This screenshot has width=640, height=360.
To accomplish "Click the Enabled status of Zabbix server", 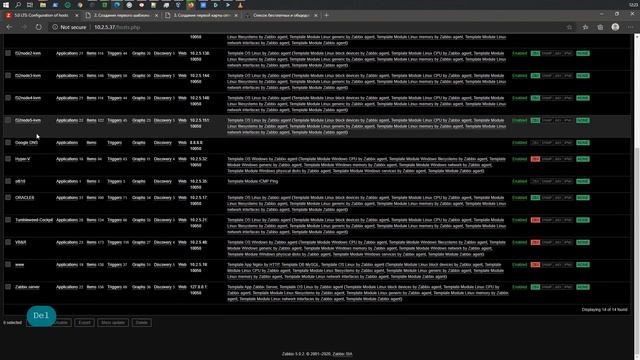I will [520, 287].
